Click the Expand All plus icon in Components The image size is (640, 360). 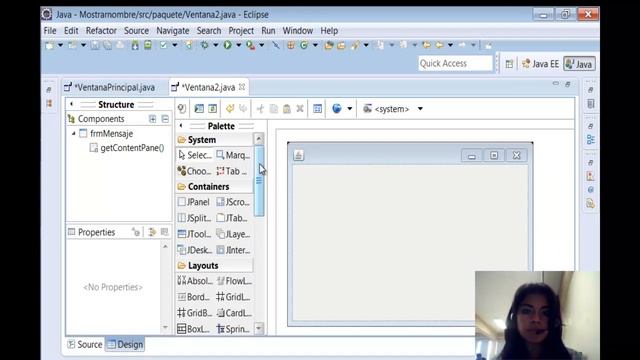(152, 119)
